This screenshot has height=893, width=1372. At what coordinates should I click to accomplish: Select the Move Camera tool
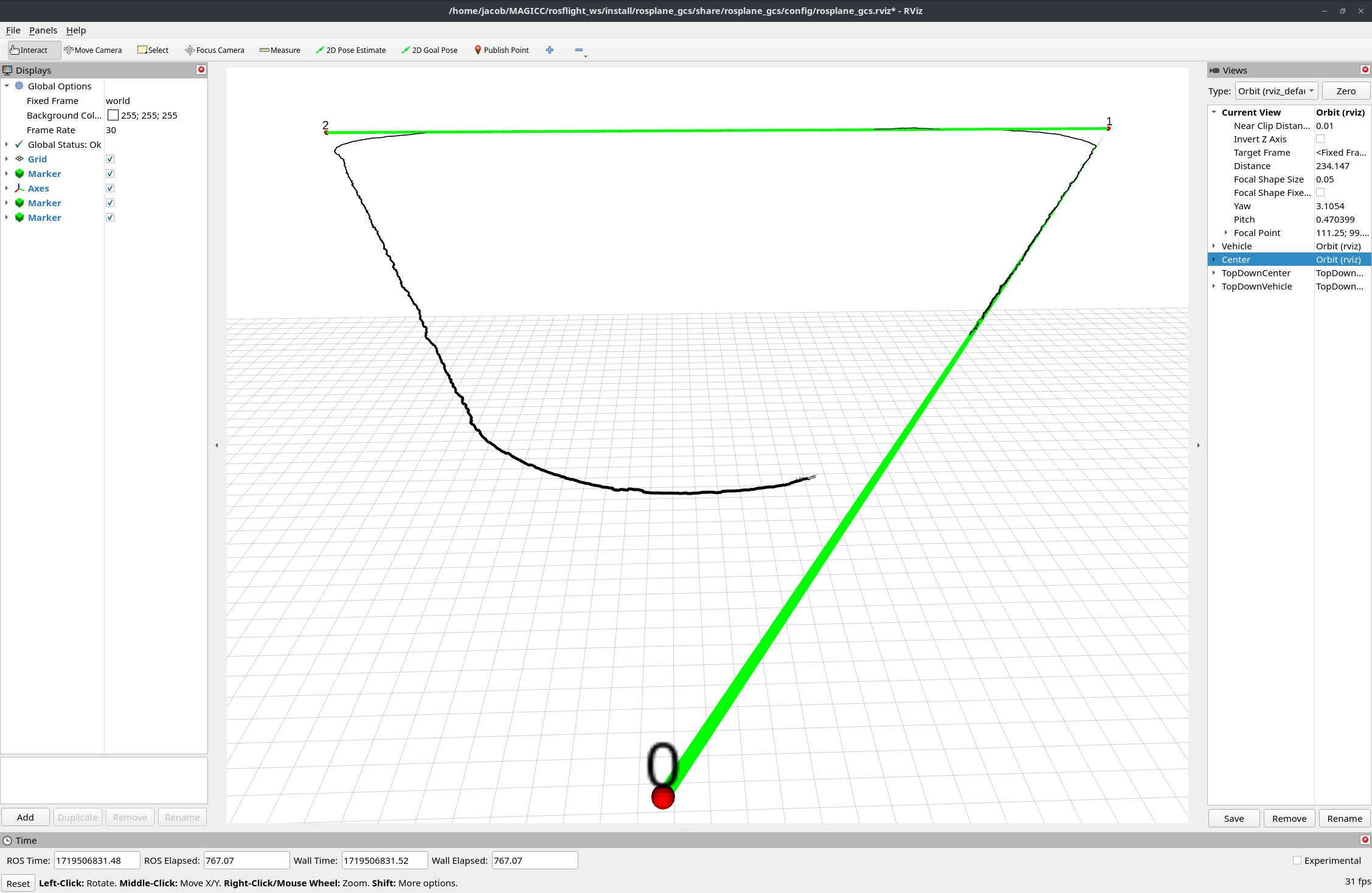click(x=92, y=50)
